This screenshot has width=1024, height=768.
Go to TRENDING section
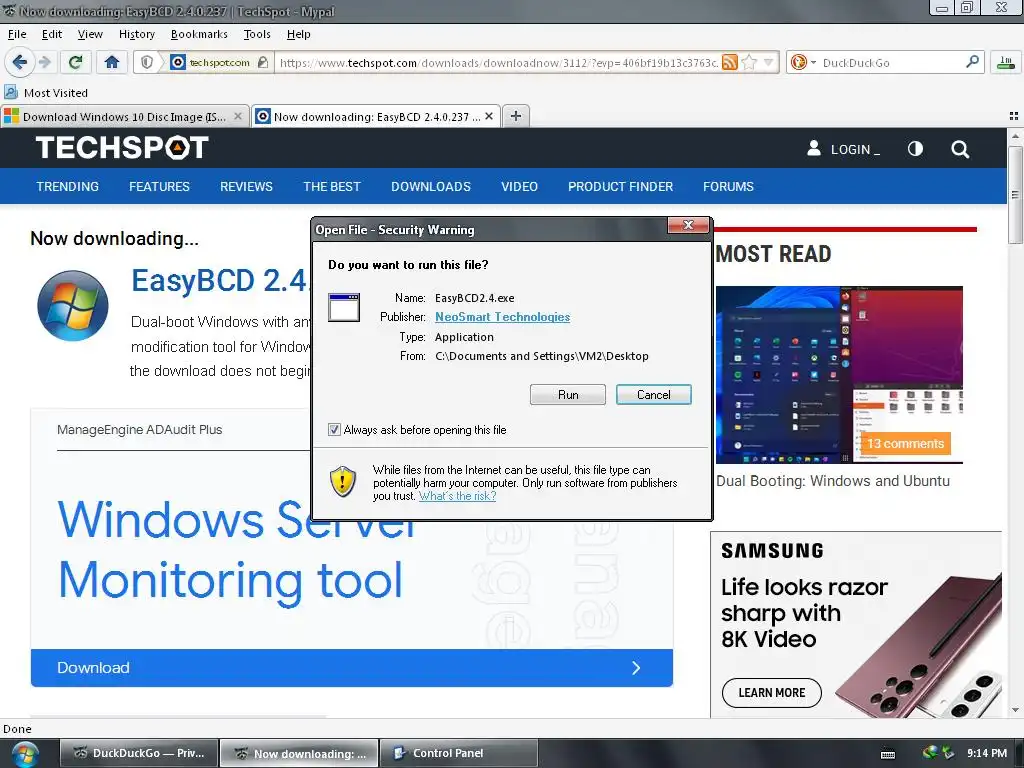67,187
